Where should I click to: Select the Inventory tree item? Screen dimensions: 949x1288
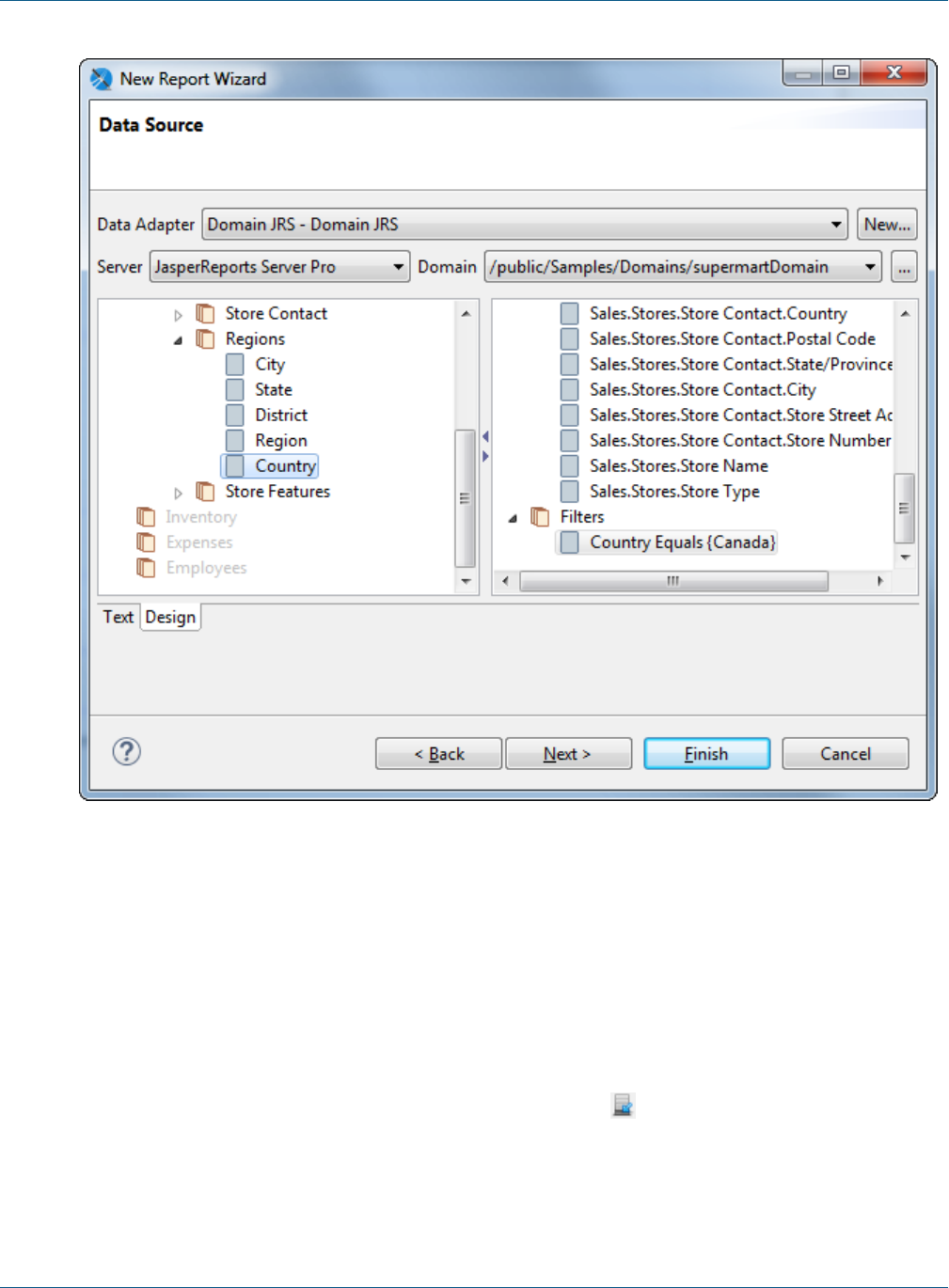(201, 516)
